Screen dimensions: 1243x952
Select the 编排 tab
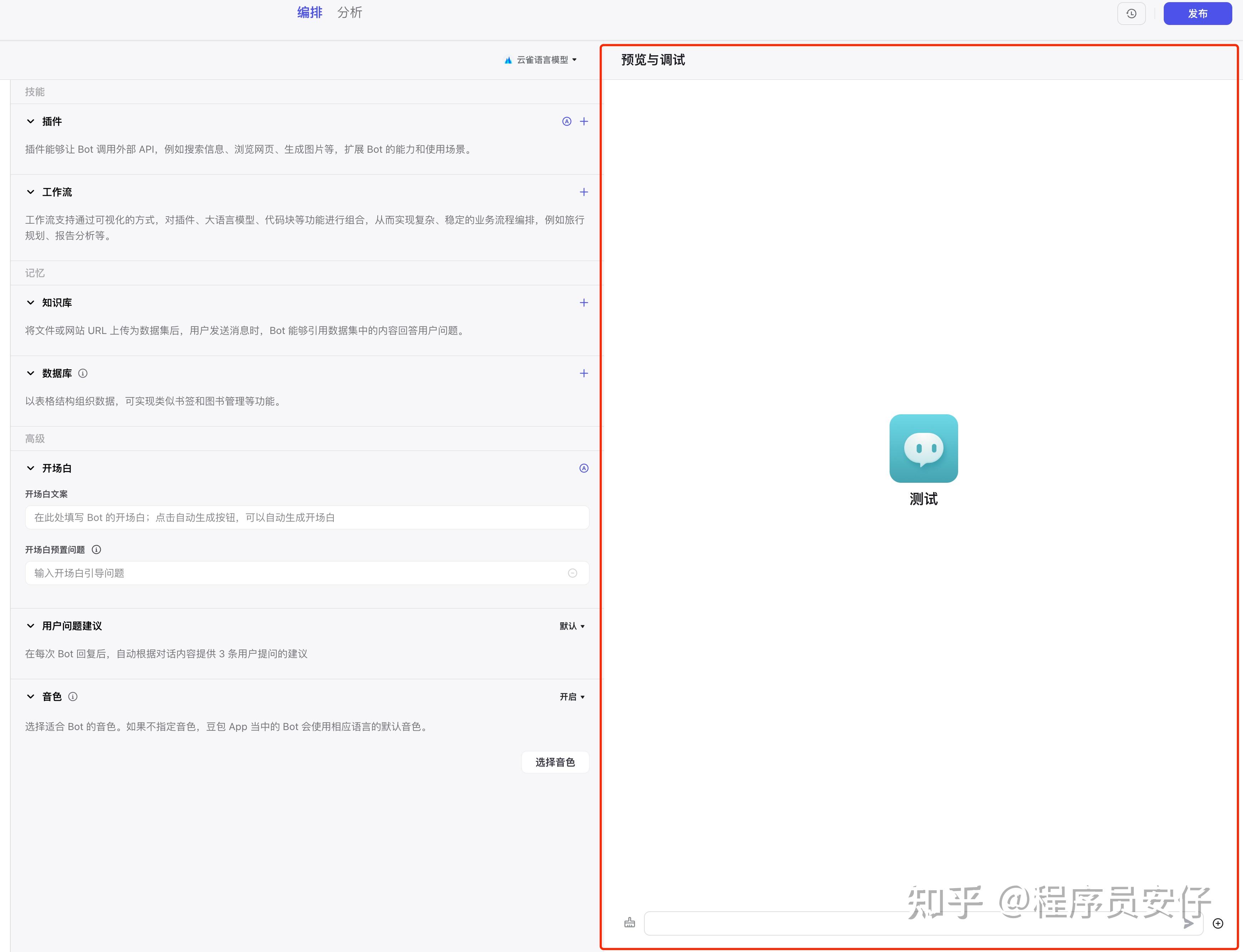pos(309,12)
